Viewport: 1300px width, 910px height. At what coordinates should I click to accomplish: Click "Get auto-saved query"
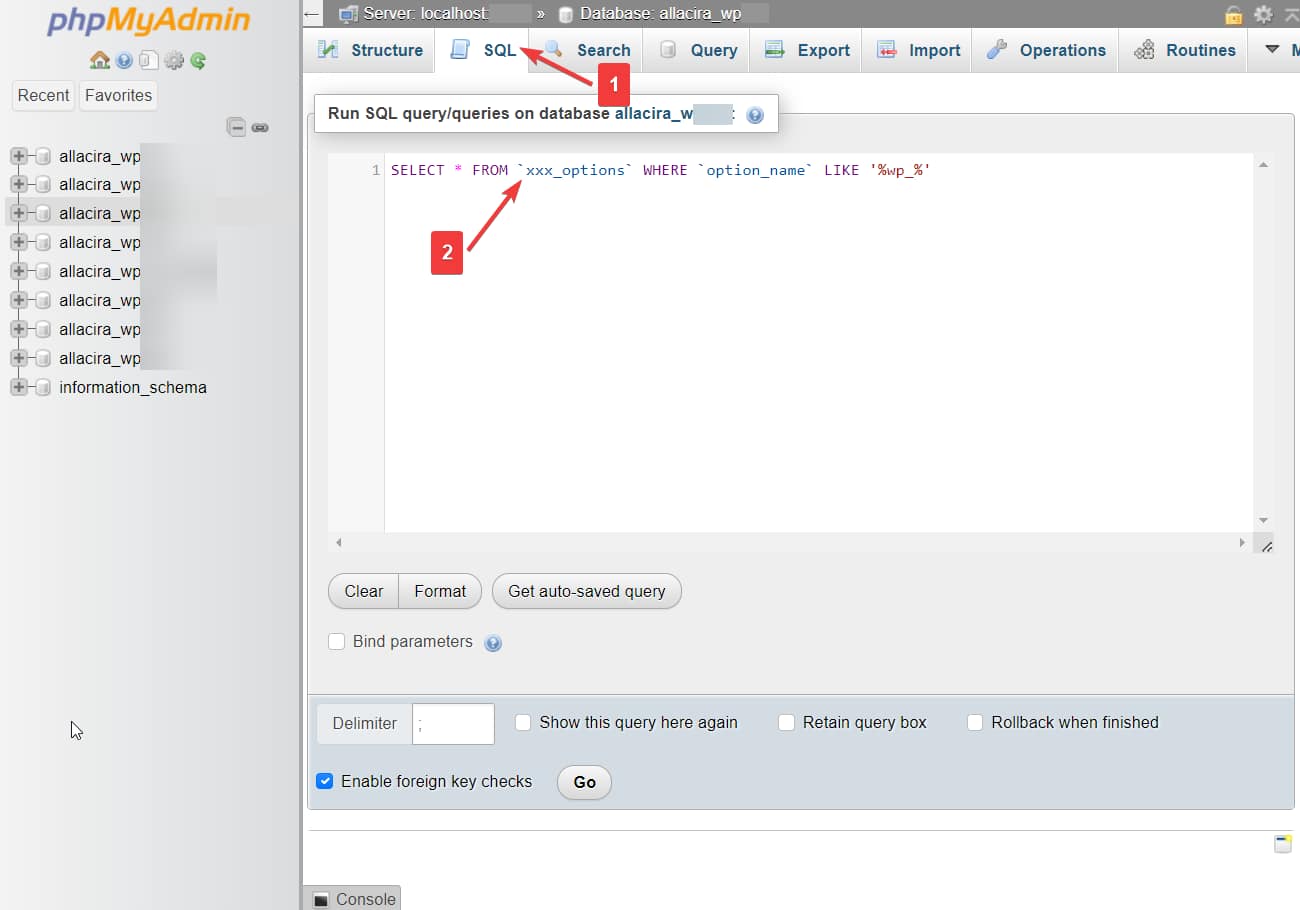pos(586,591)
